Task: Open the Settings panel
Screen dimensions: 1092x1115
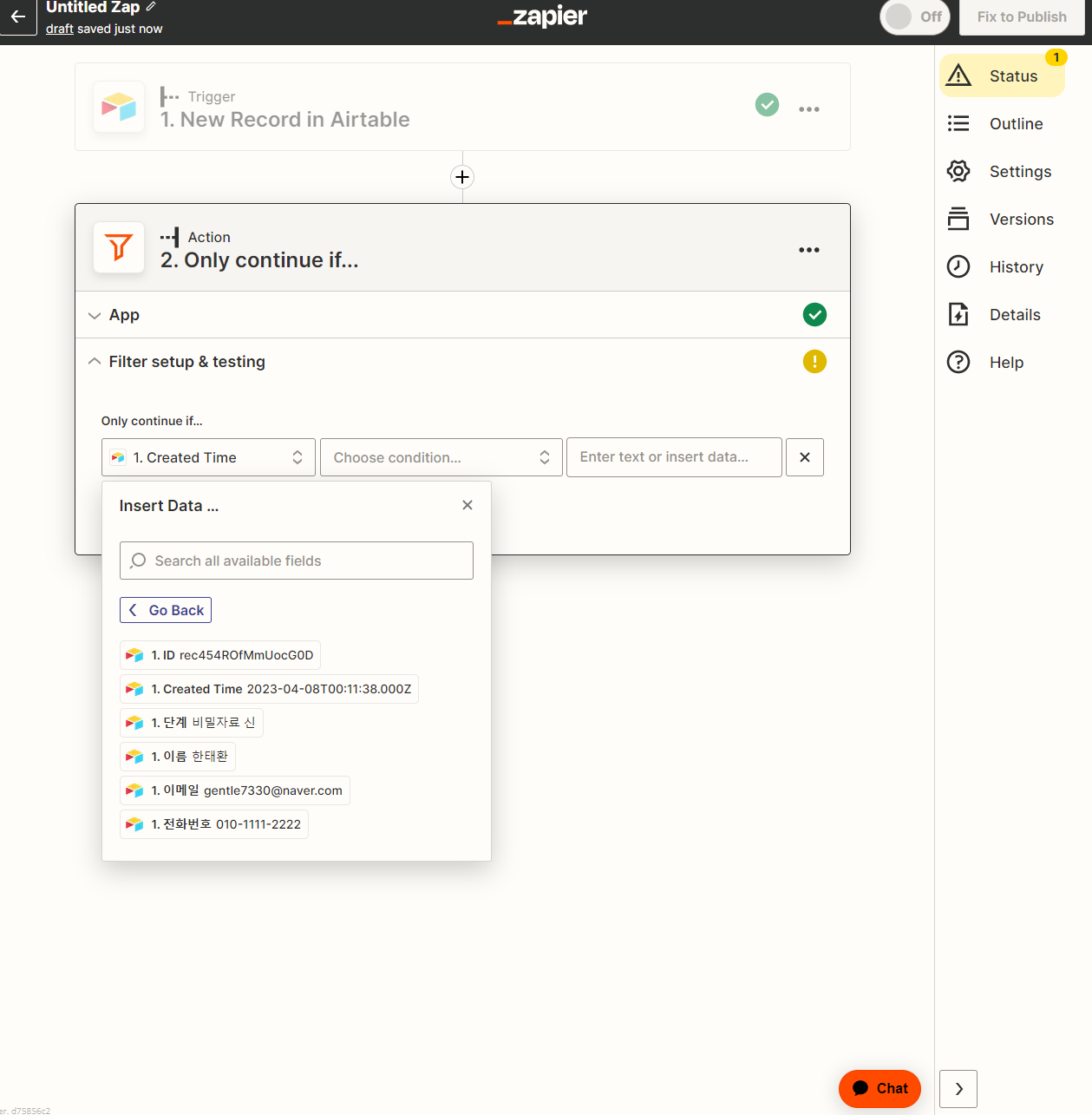Action: (1002, 171)
